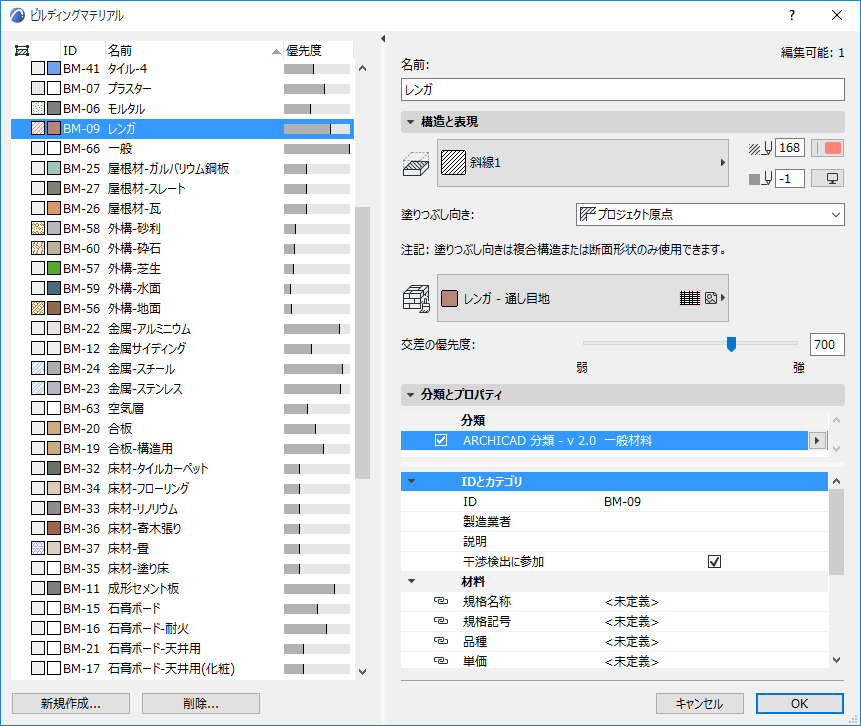861x726 pixels.
Task: Collapse the left list panel with the arrow
Action: tap(383, 38)
